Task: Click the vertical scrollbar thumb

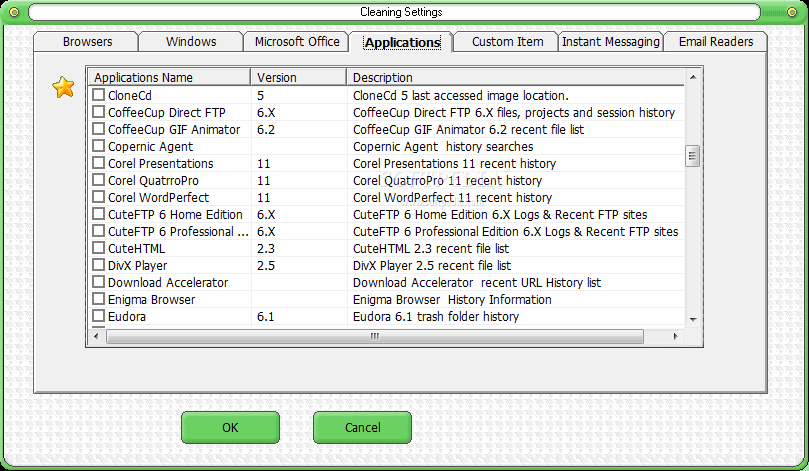Action: tap(692, 156)
